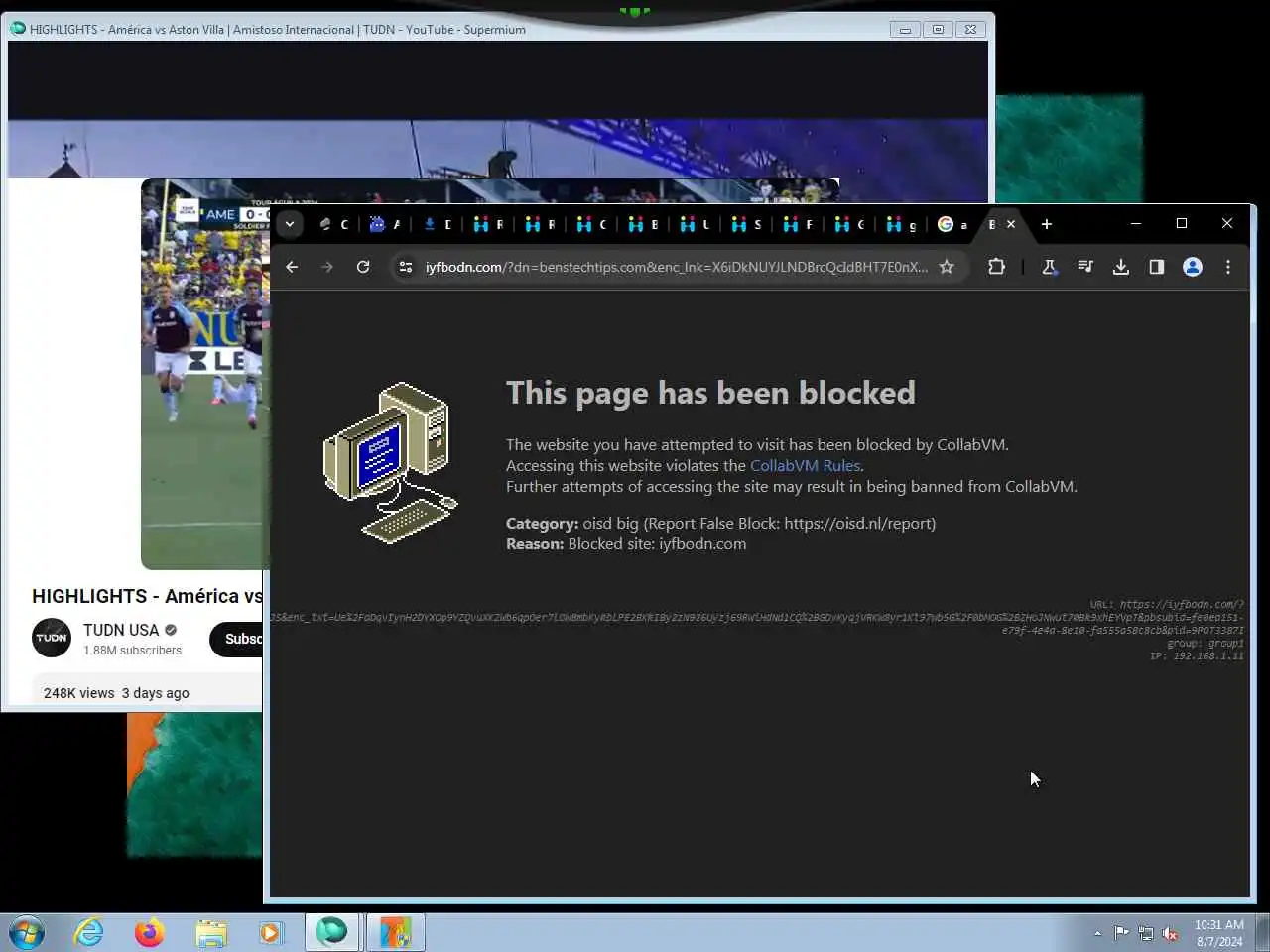1270x952 pixels.
Task: Open the Chrome Labs flask icon
Action: point(1050,267)
